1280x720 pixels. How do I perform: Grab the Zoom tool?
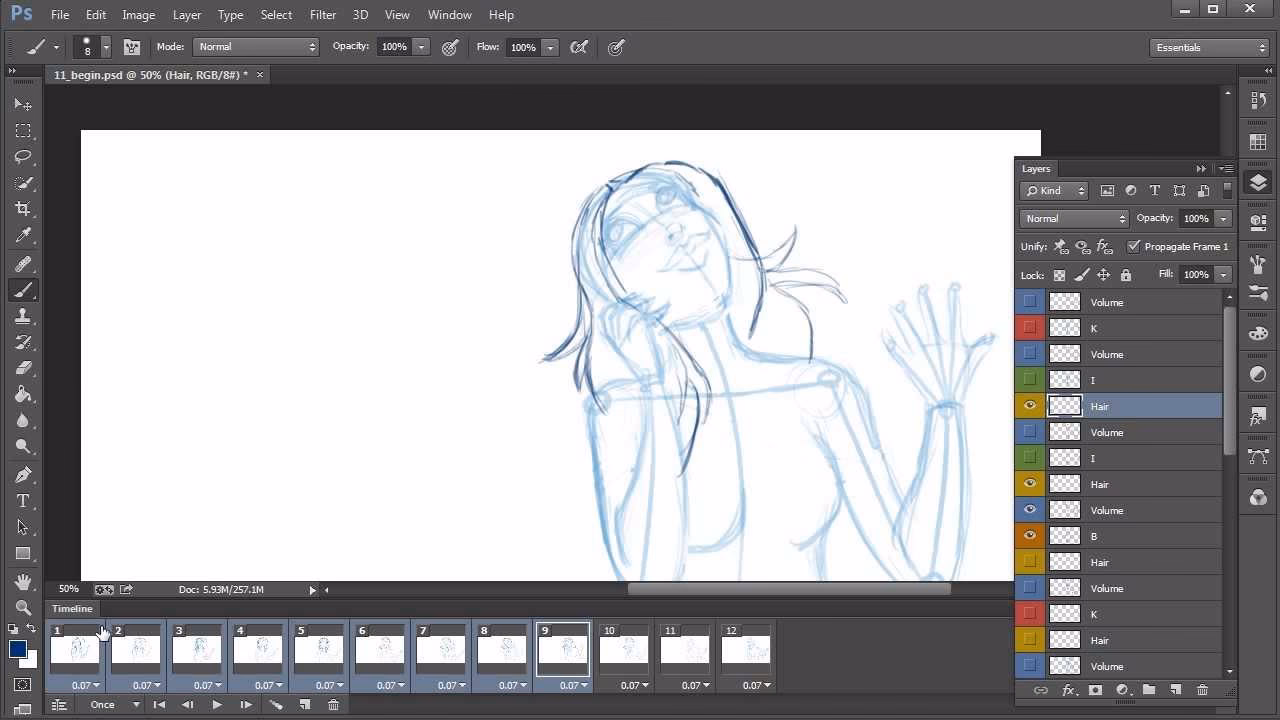[x=23, y=607]
